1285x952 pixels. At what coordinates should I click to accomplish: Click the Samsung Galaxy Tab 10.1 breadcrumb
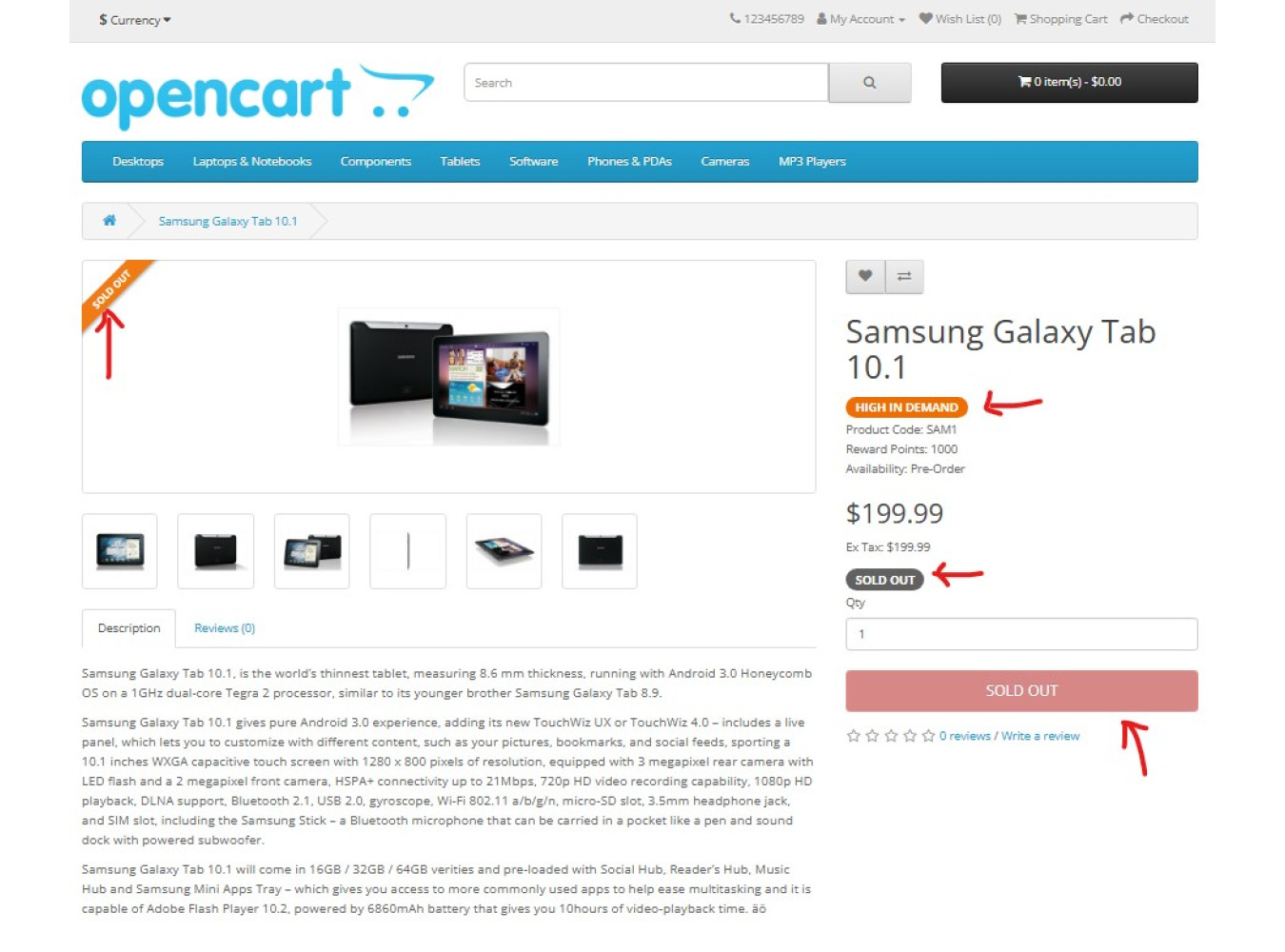(227, 221)
